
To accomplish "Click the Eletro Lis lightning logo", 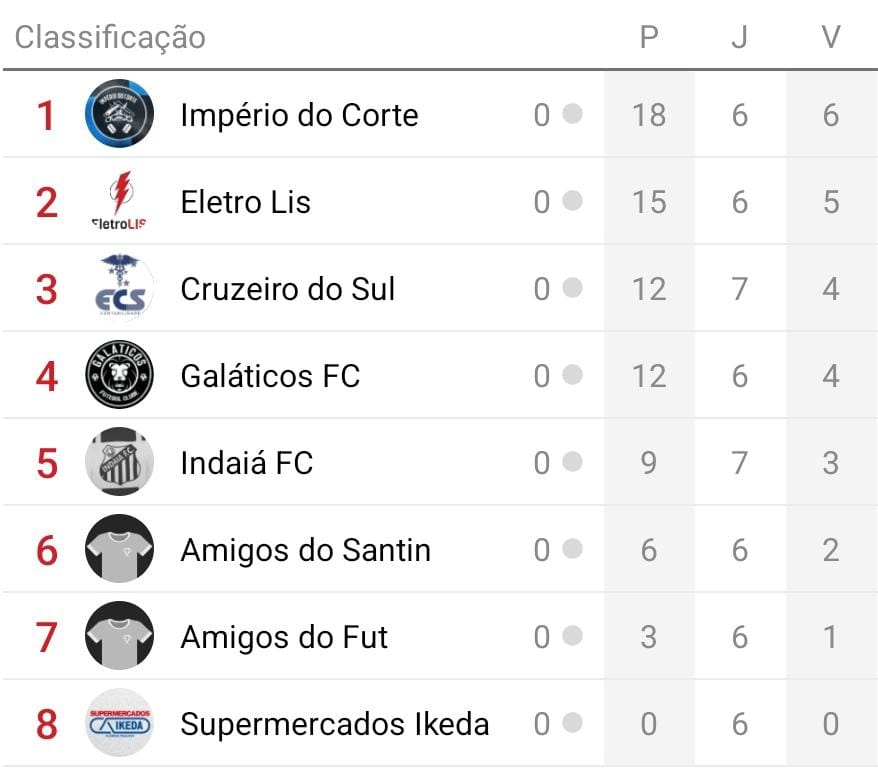I will (119, 201).
